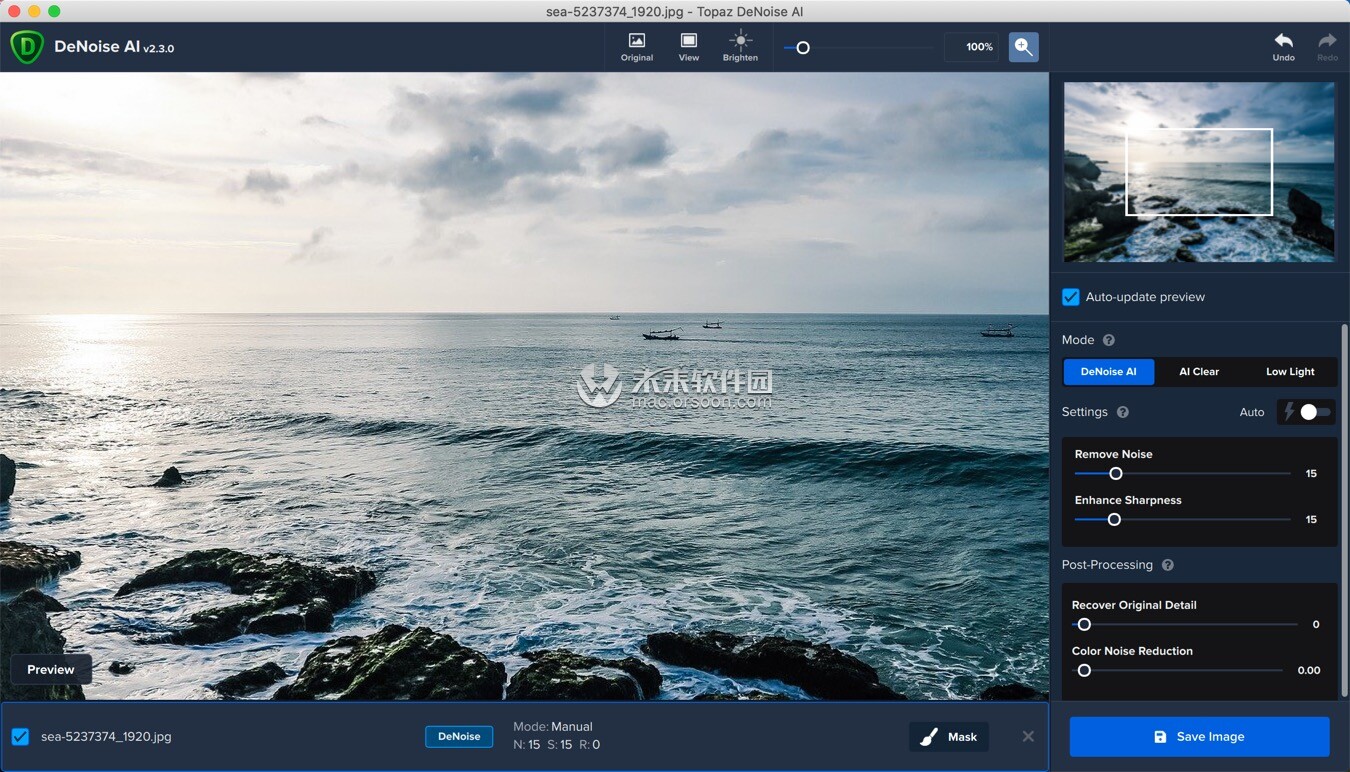Viewport: 1350px width, 772px height.
Task: Click the Mode help question mark
Action: [1109, 339]
